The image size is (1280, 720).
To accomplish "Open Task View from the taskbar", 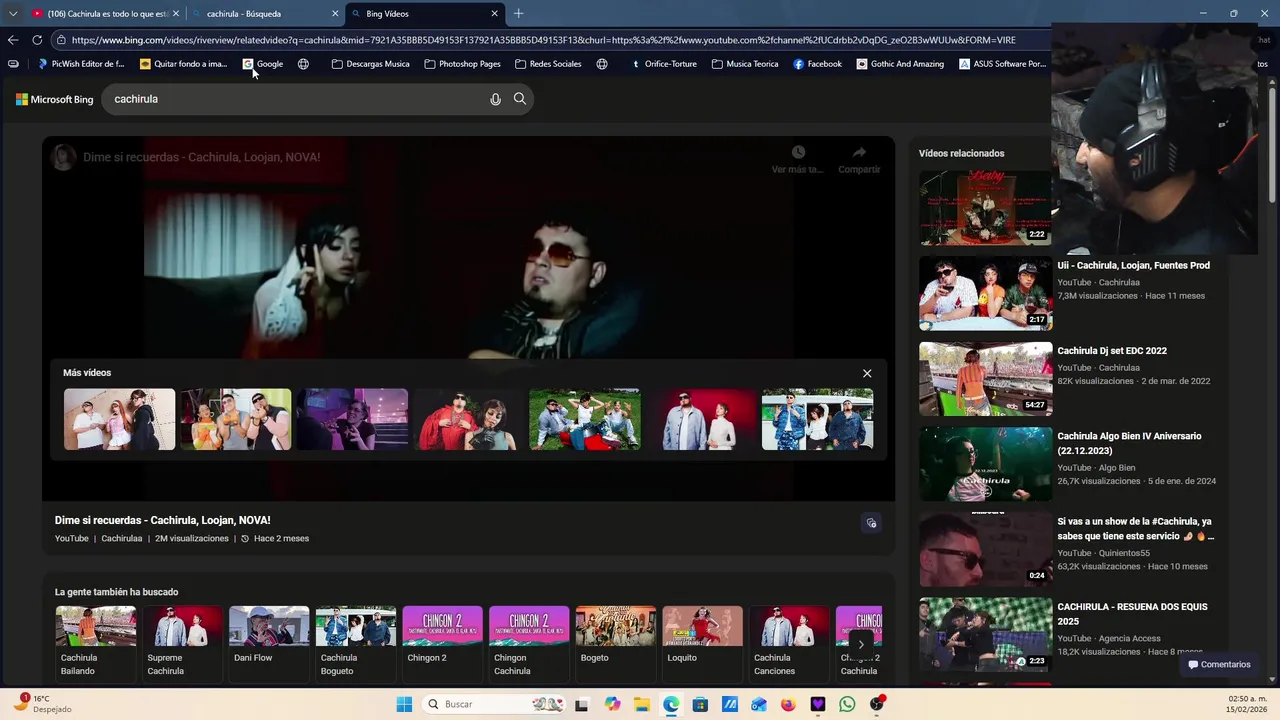I will click(x=582, y=704).
